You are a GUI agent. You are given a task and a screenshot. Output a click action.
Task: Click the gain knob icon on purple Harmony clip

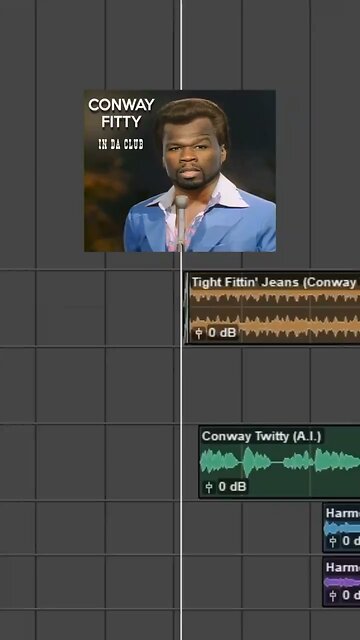[x=333, y=596]
